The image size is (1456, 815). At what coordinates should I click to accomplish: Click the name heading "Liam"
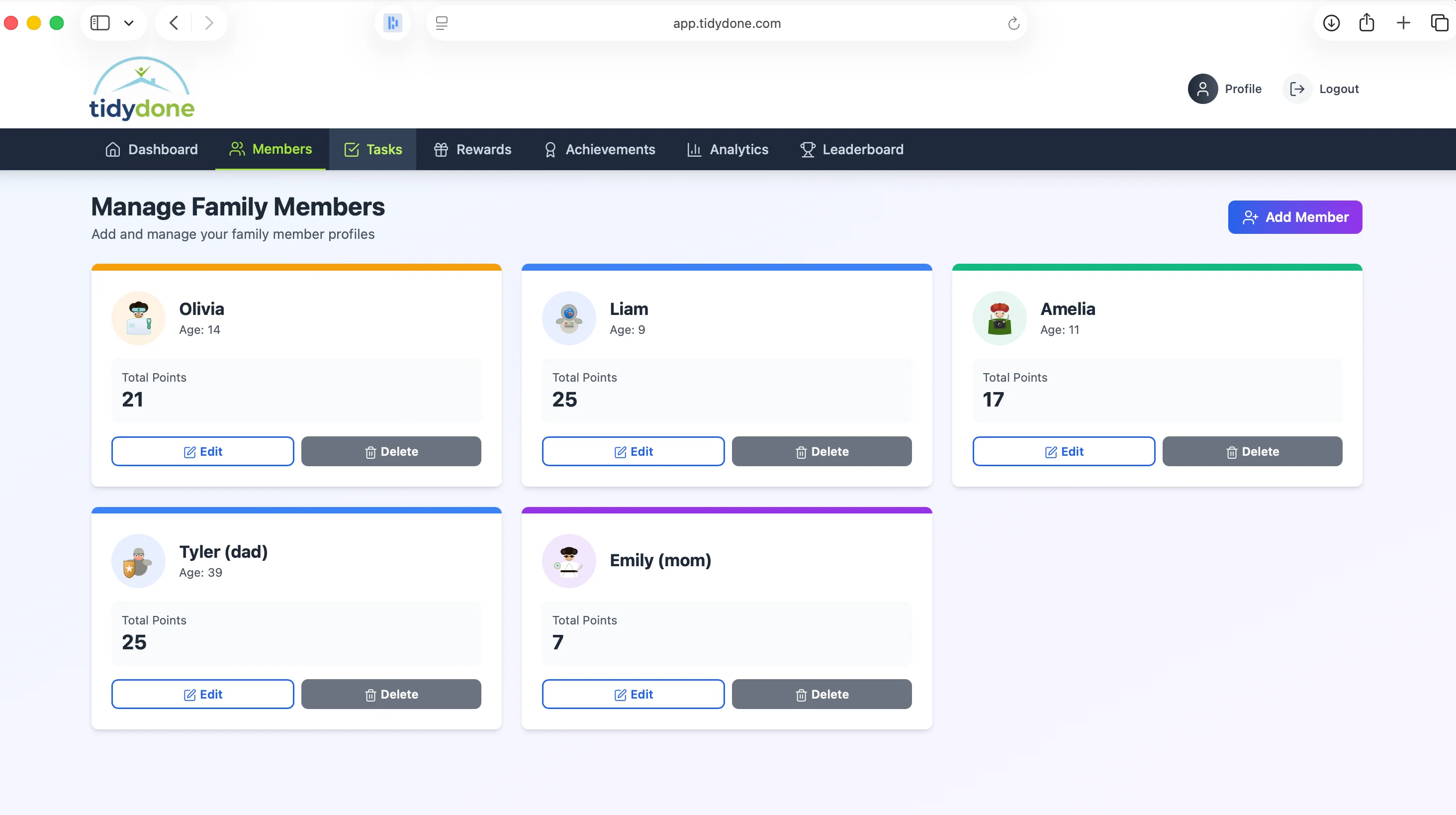[629, 309]
